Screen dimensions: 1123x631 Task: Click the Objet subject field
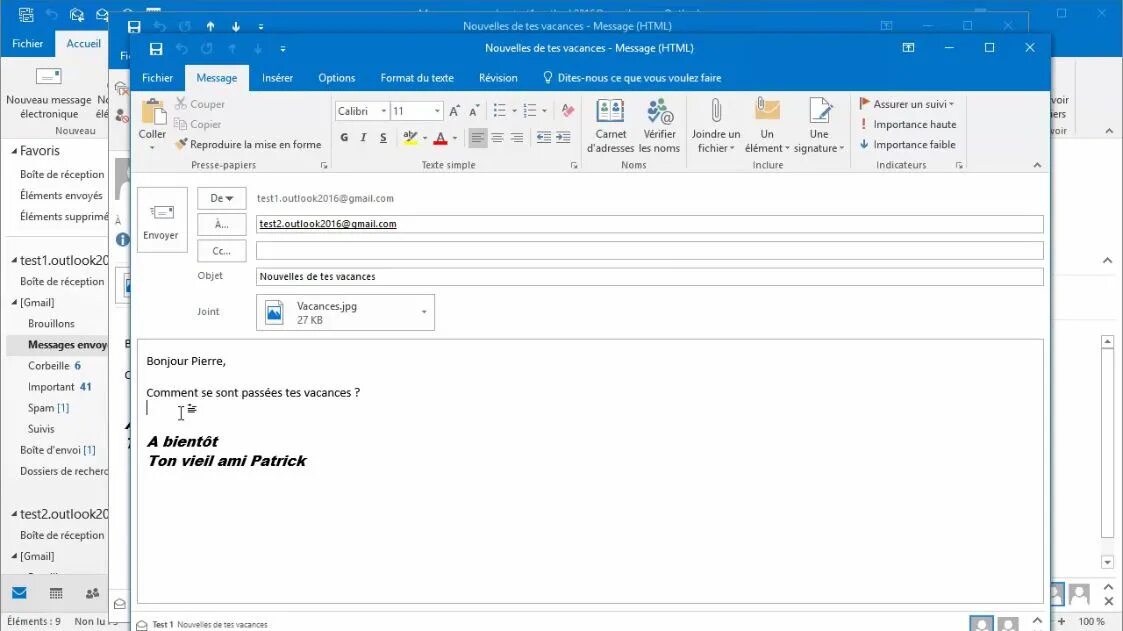coord(649,276)
